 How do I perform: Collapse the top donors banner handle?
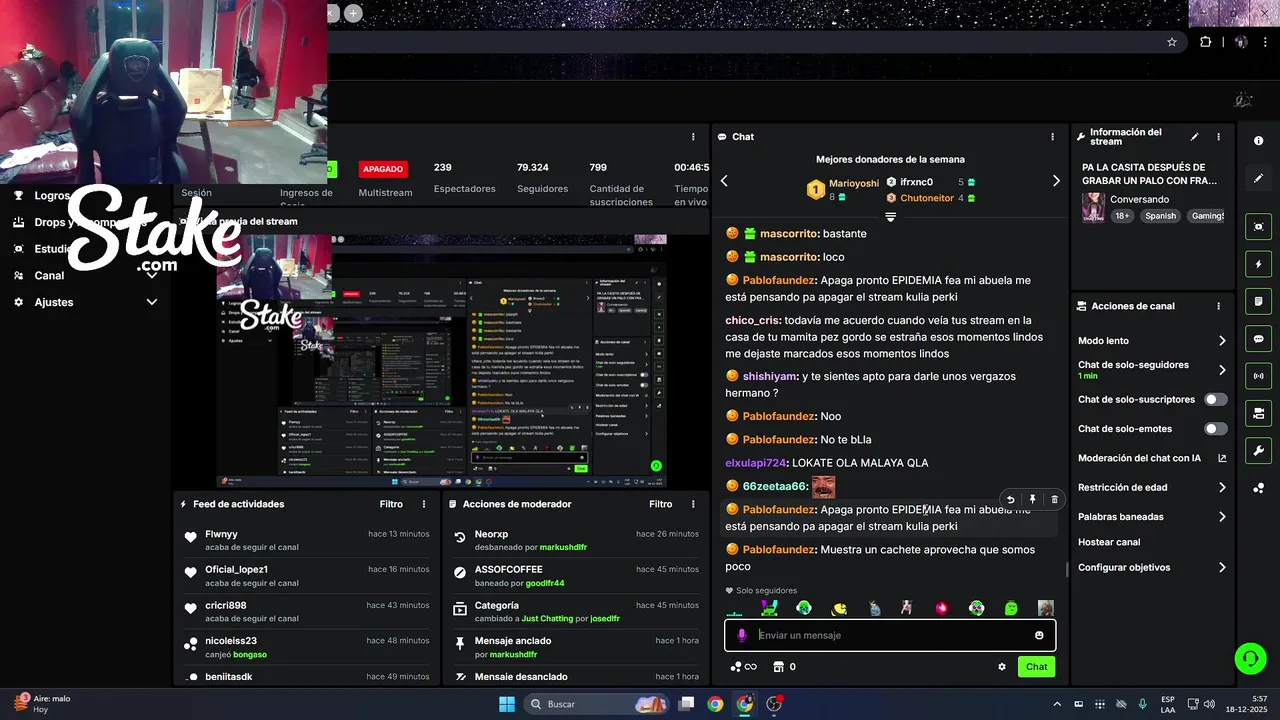tap(890, 216)
